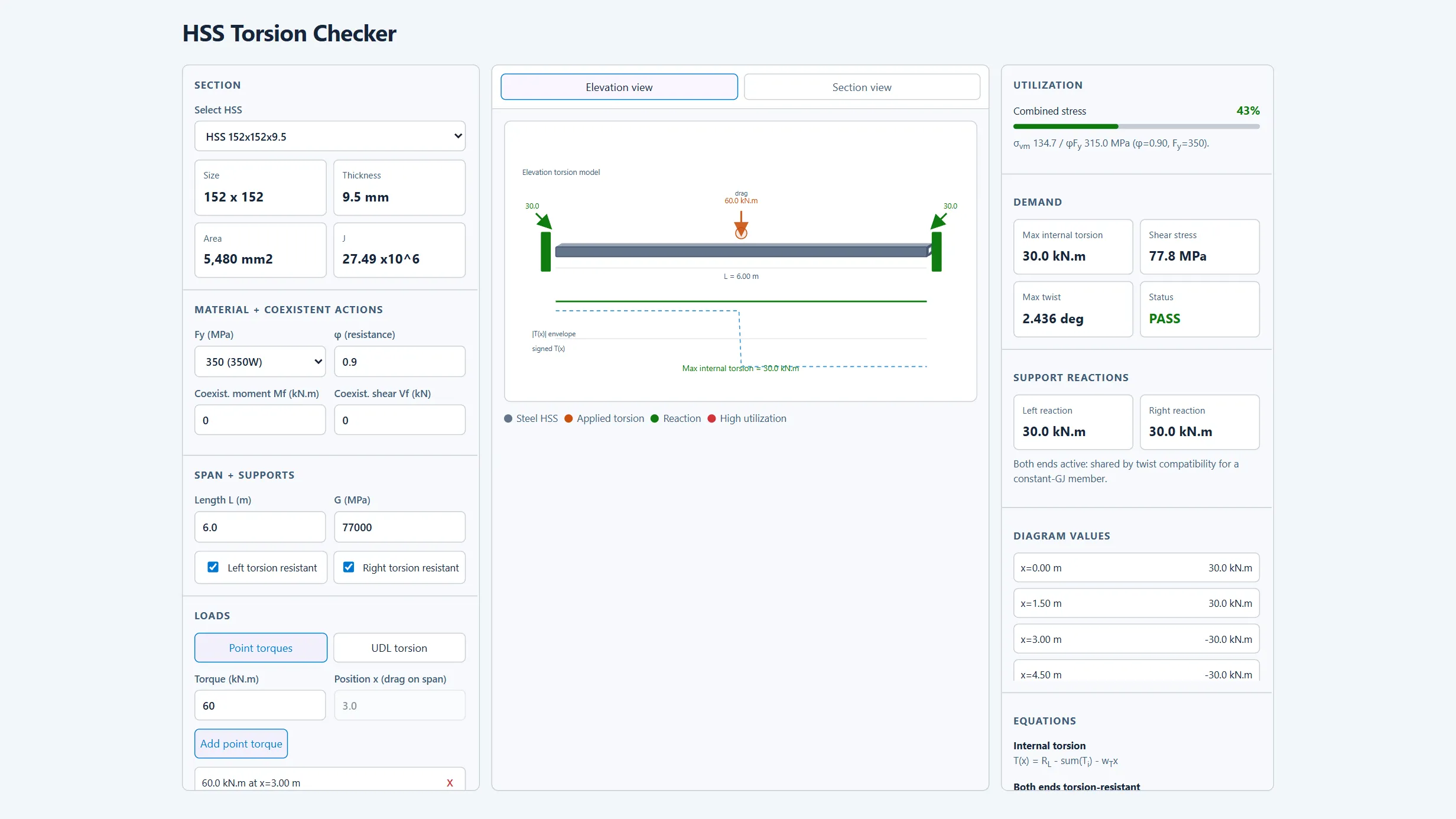Switch to Elevation view tab

coord(619,87)
